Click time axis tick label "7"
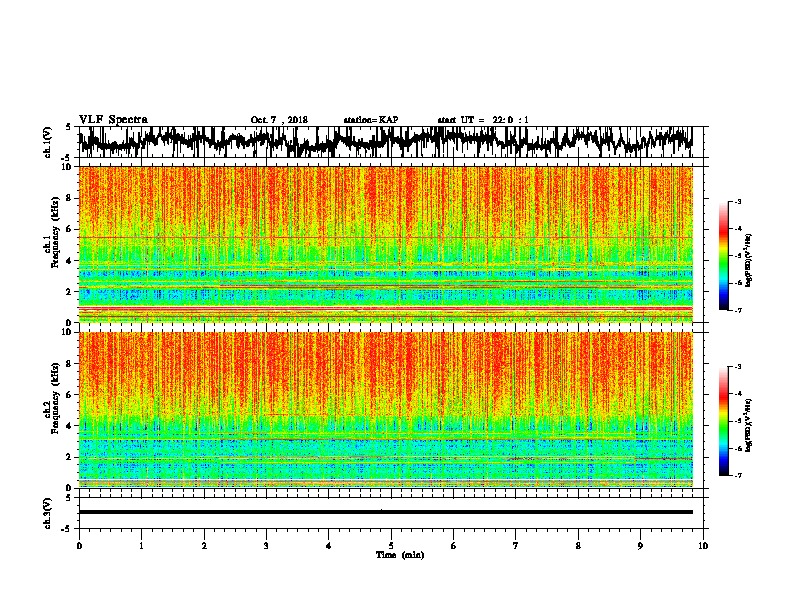The width and height of the screenshot is (792, 612). click(x=516, y=546)
